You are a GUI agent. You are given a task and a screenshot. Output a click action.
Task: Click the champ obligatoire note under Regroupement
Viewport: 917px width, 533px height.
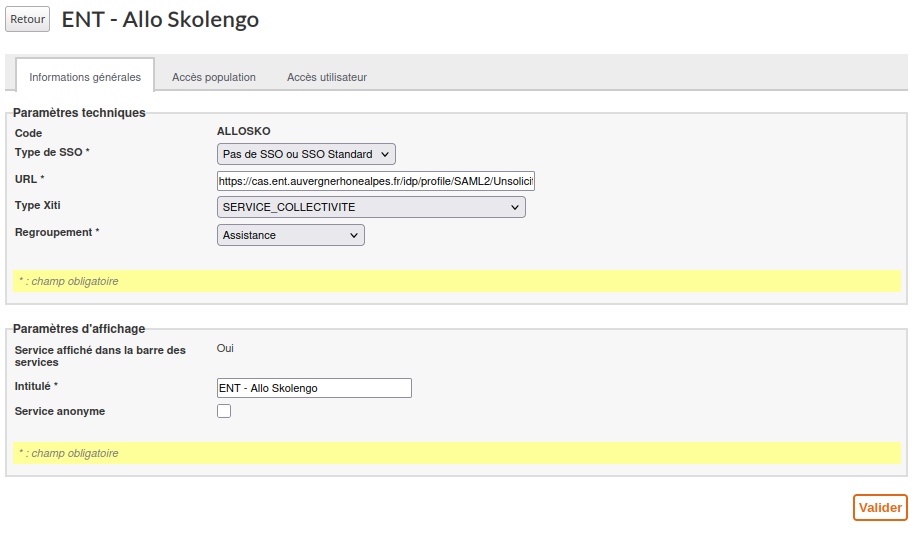tap(68, 281)
